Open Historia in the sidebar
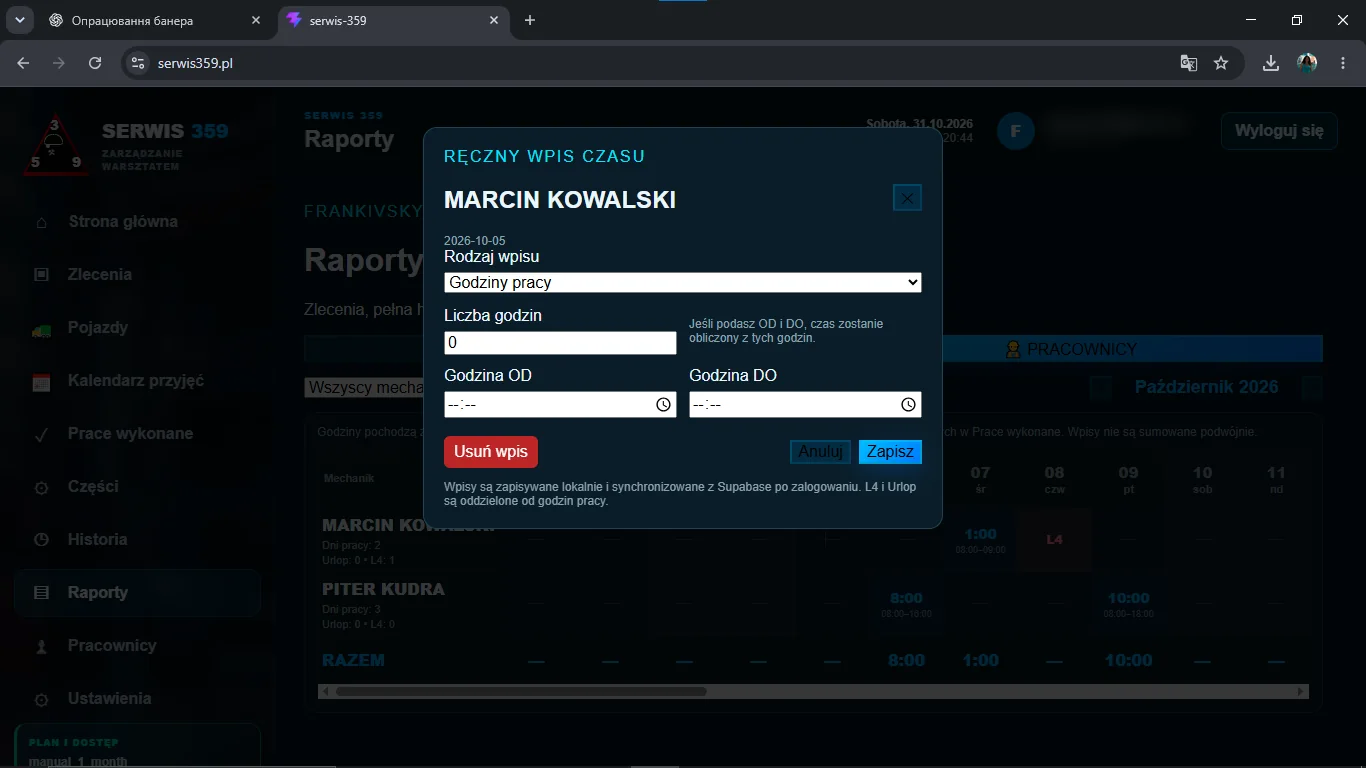This screenshot has height=768, width=1366. 138,540
